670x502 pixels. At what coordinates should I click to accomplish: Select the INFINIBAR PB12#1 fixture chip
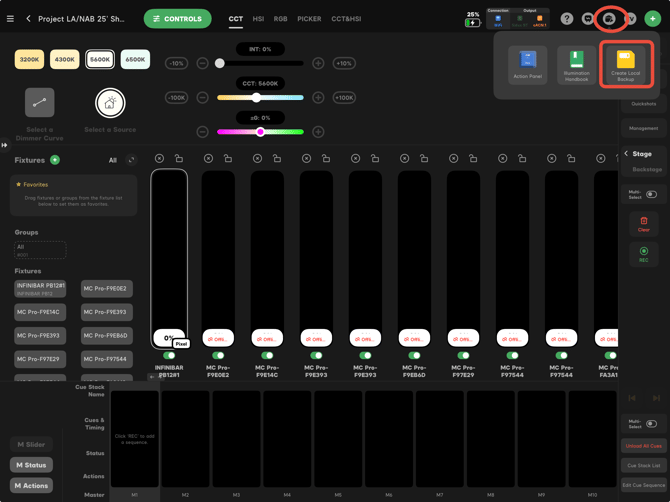pyautogui.click(x=40, y=289)
